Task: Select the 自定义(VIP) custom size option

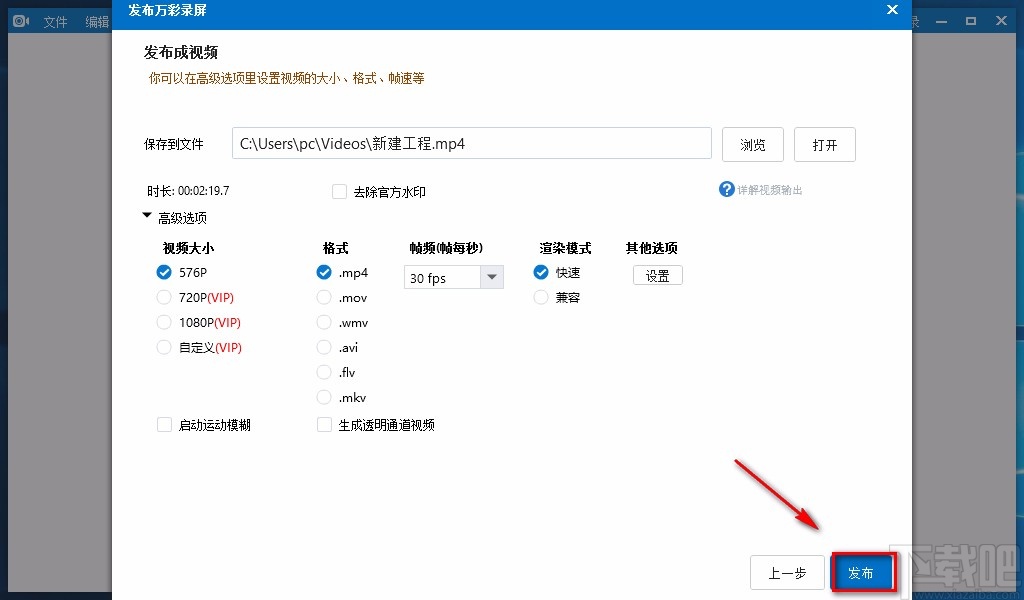Action: 163,347
